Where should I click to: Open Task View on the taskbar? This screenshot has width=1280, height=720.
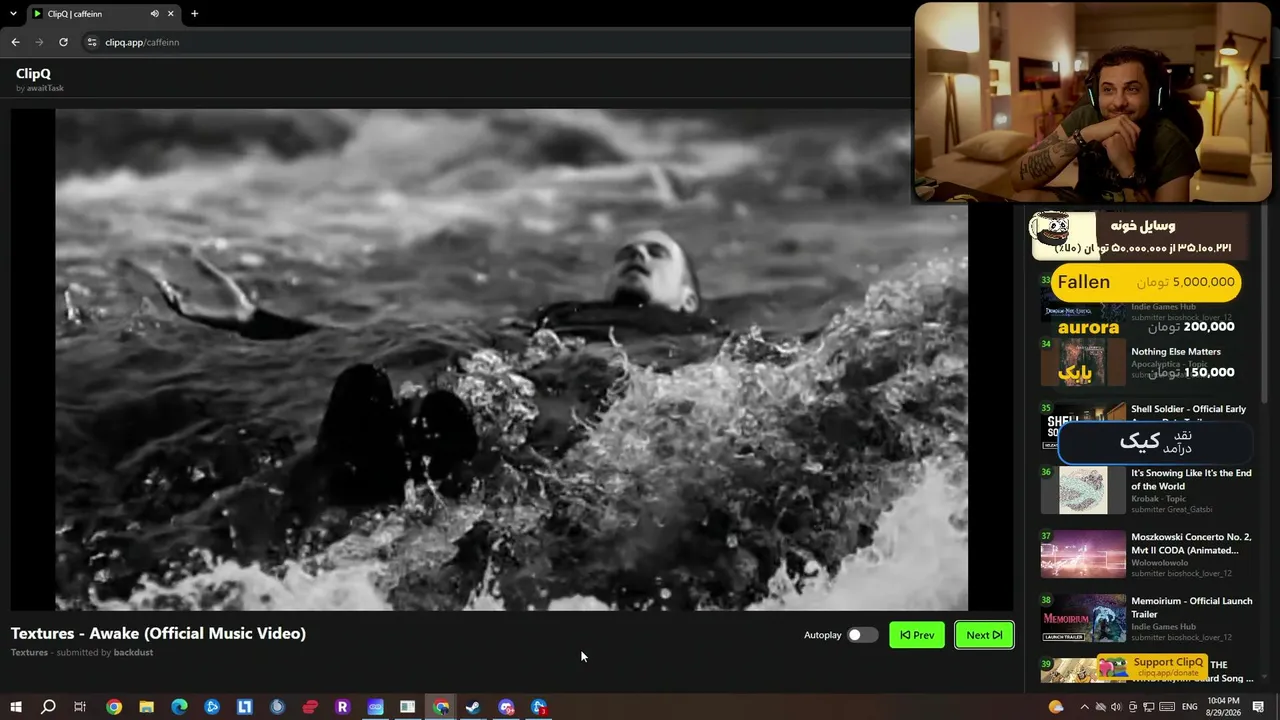pyautogui.click(x=80, y=707)
